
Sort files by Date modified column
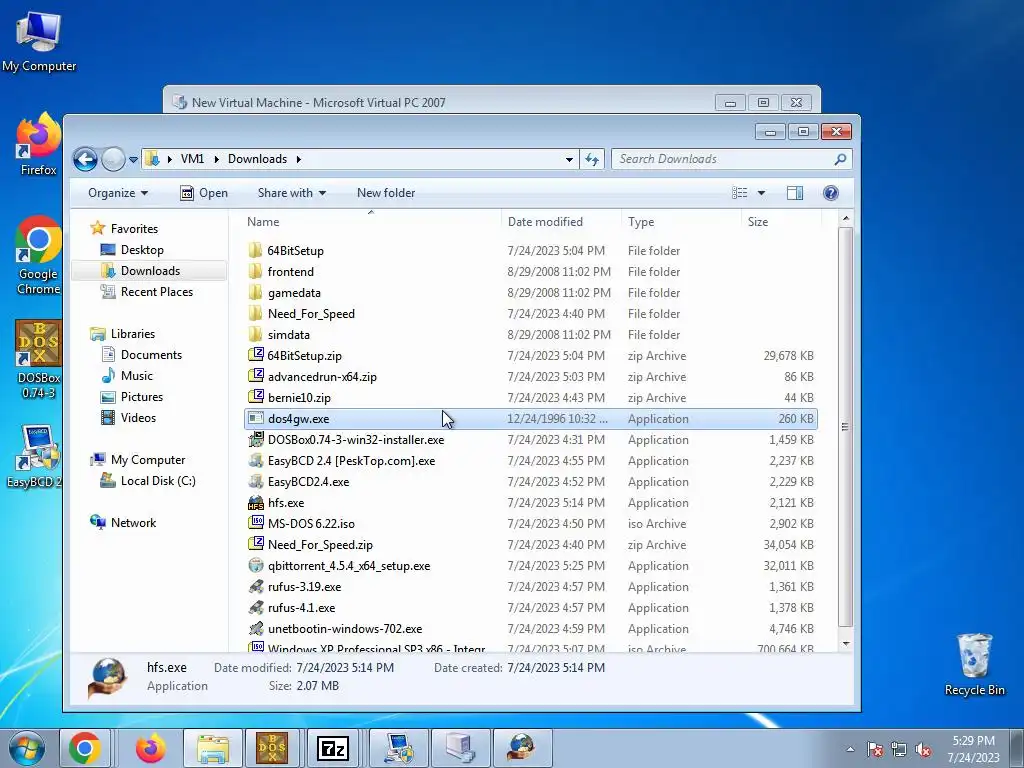562,222
